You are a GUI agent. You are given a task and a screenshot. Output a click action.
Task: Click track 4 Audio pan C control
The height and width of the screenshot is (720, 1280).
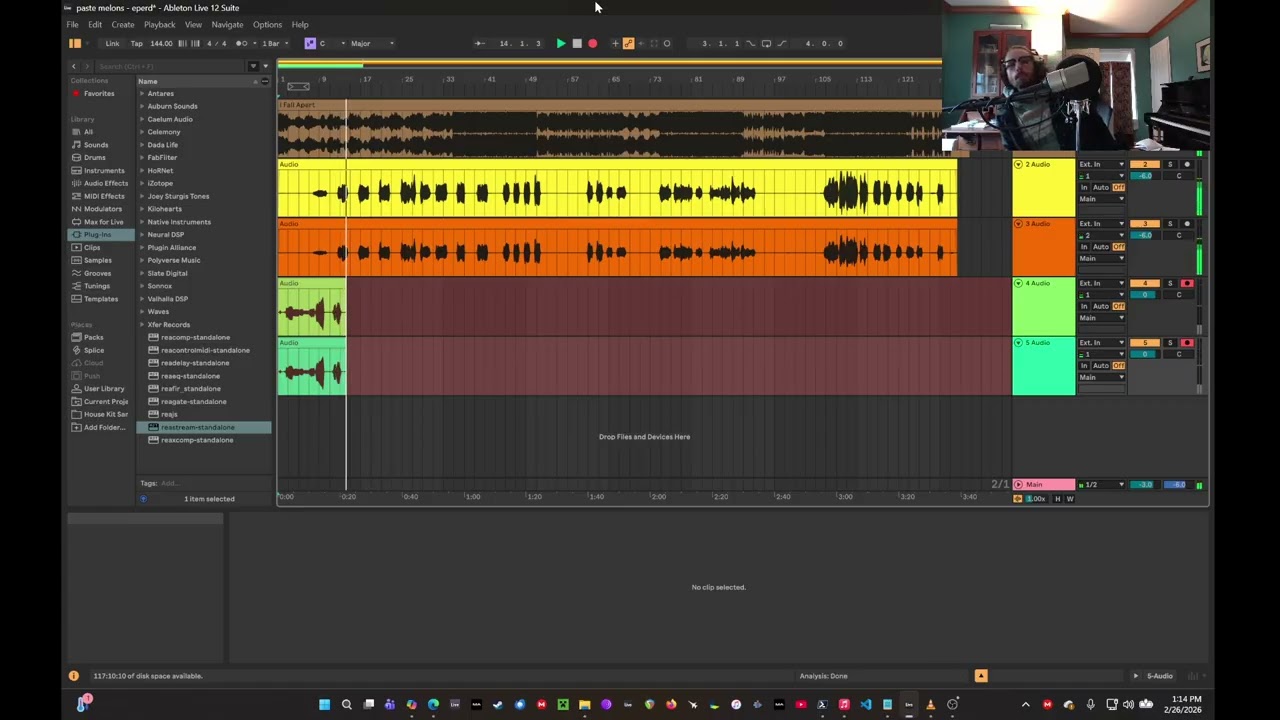tap(1179, 295)
